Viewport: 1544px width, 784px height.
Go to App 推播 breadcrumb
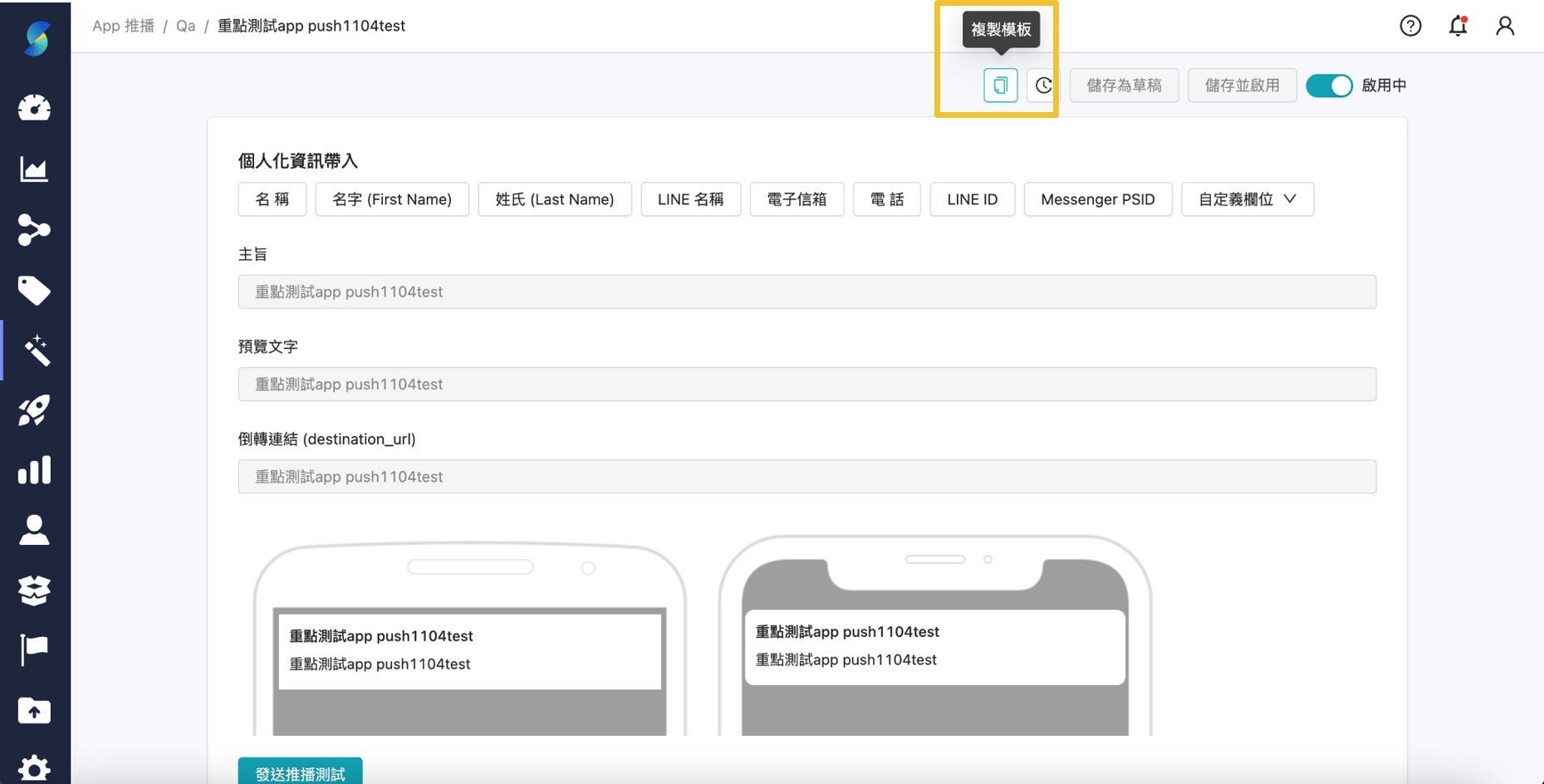(123, 26)
